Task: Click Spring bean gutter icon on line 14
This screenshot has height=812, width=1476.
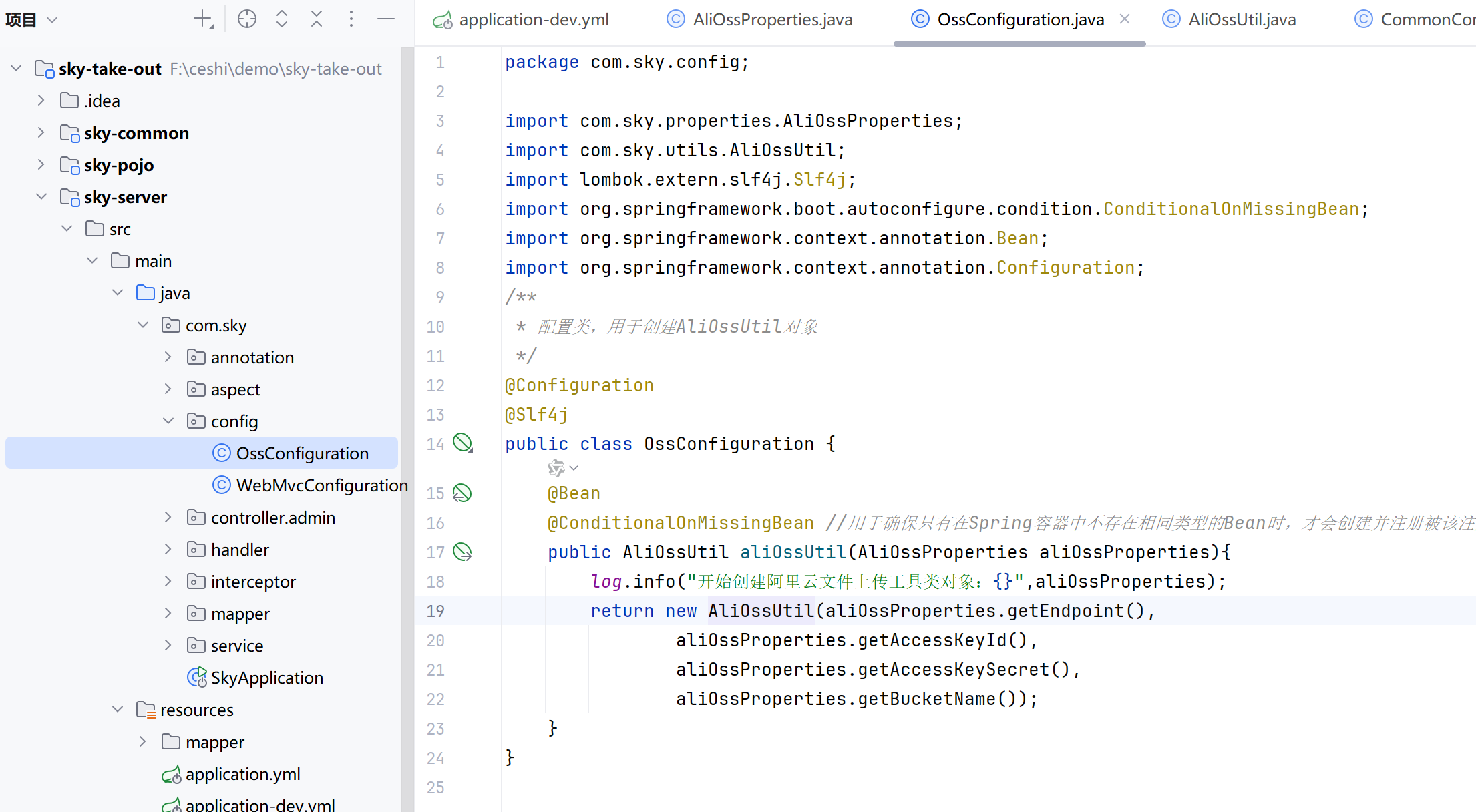Action: (x=463, y=443)
